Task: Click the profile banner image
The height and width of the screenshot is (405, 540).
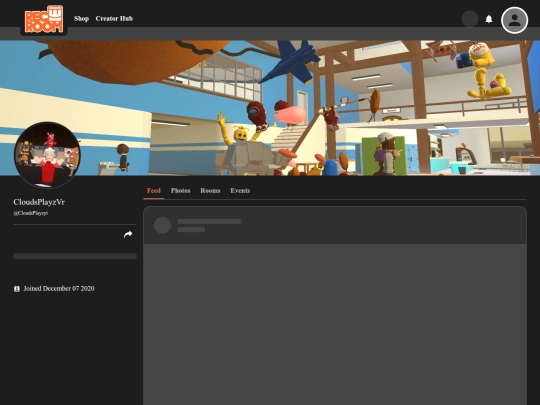Action: pos(270,108)
